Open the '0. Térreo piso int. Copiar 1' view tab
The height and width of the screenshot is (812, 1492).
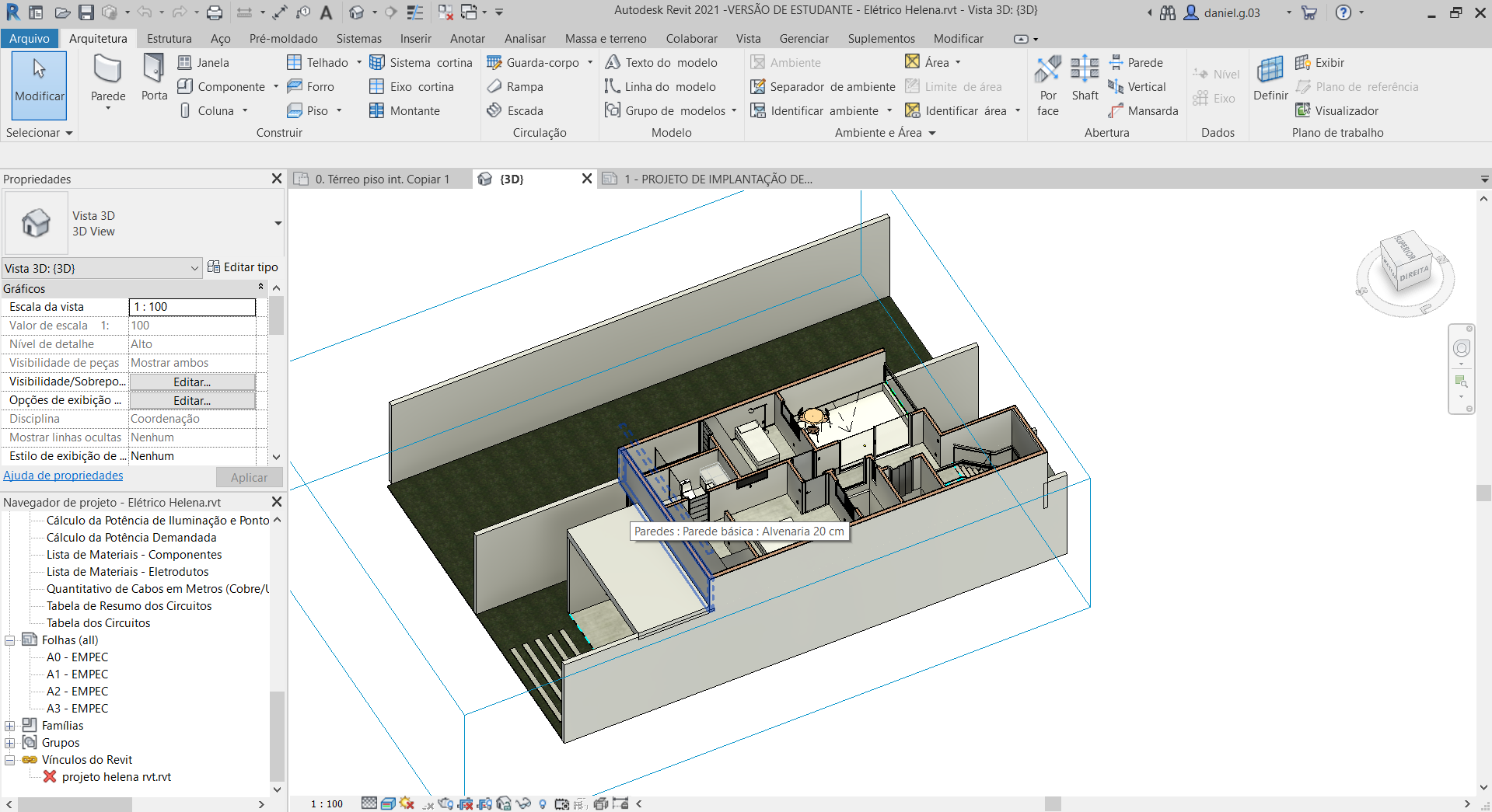pos(381,179)
